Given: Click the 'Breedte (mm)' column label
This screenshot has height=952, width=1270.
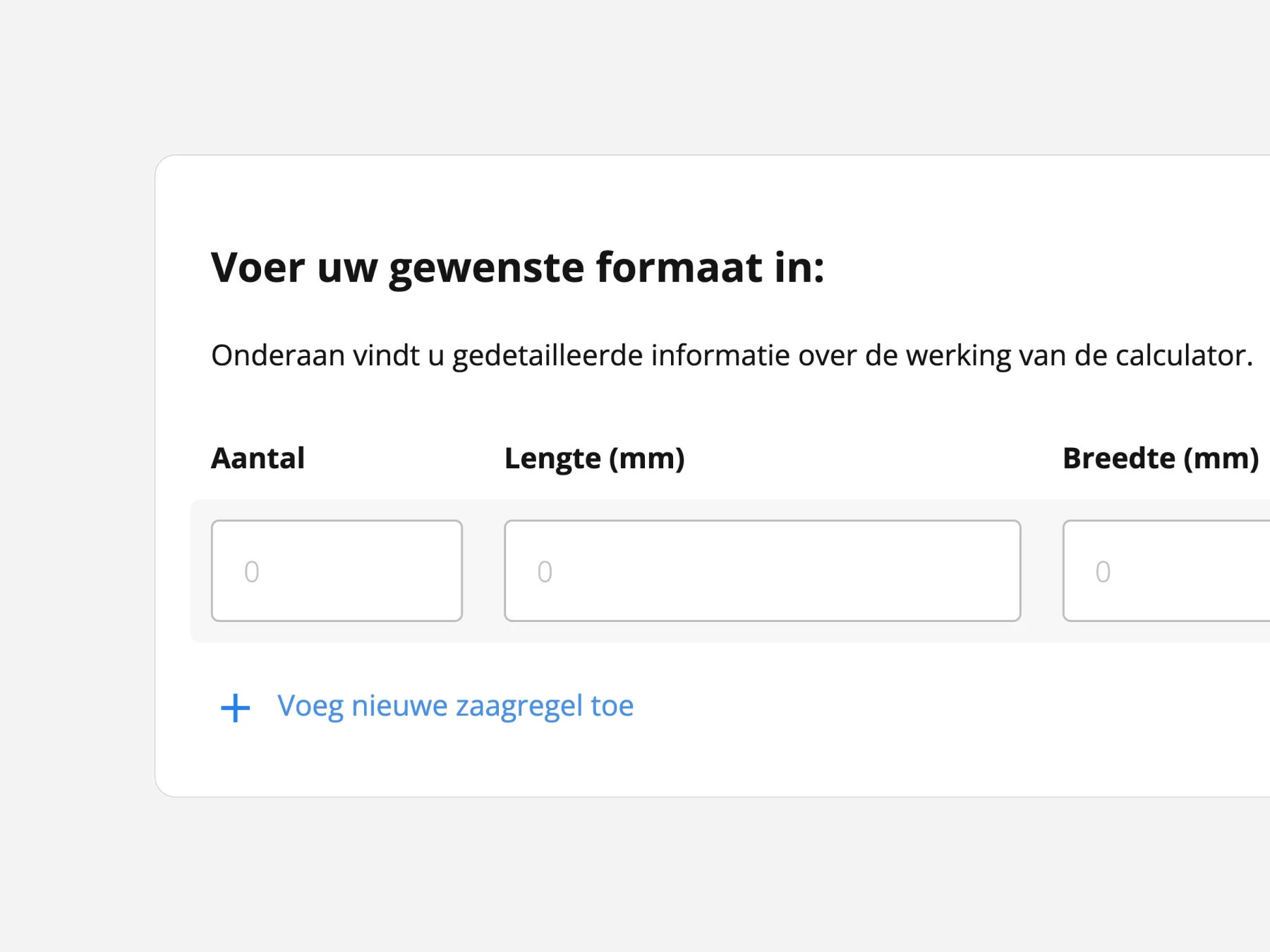Looking at the screenshot, I should pos(1161,458).
